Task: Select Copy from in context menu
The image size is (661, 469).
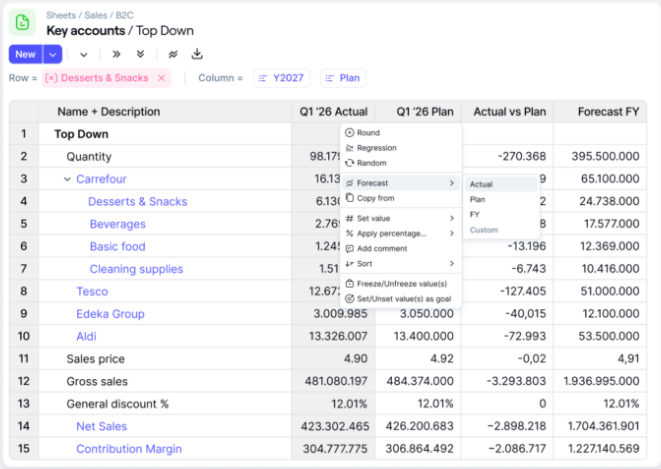Action: pyautogui.click(x=401, y=198)
